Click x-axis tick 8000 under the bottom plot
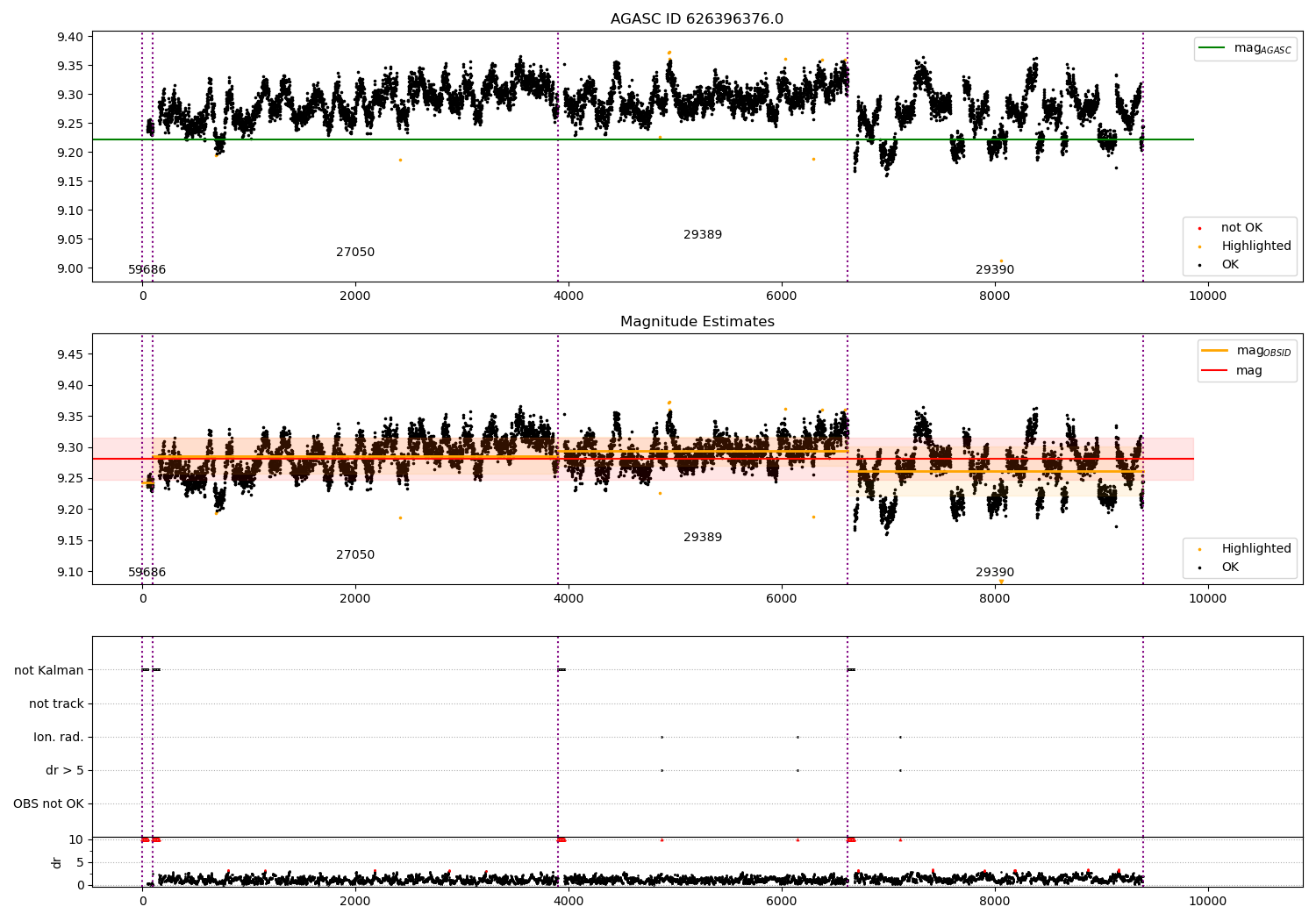The image size is (1316, 921). (995, 902)
